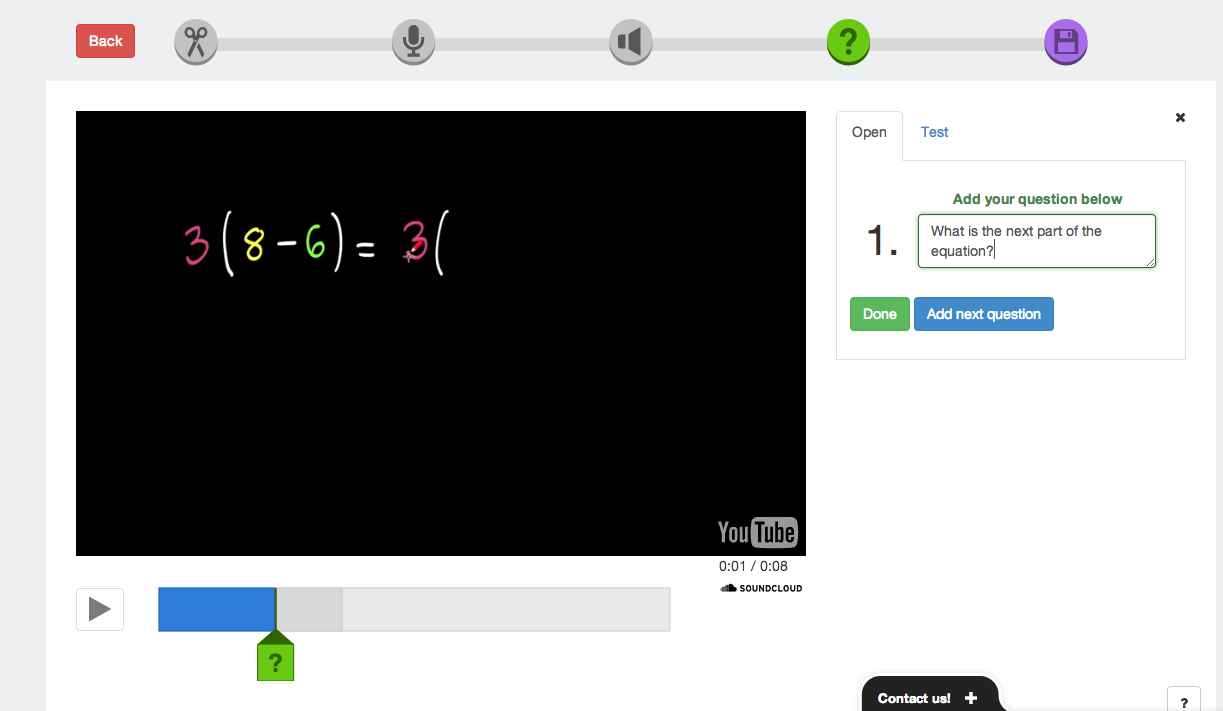Close the question editor with the X
The image size is (1223, 711).
click(x=1180, y=117)
